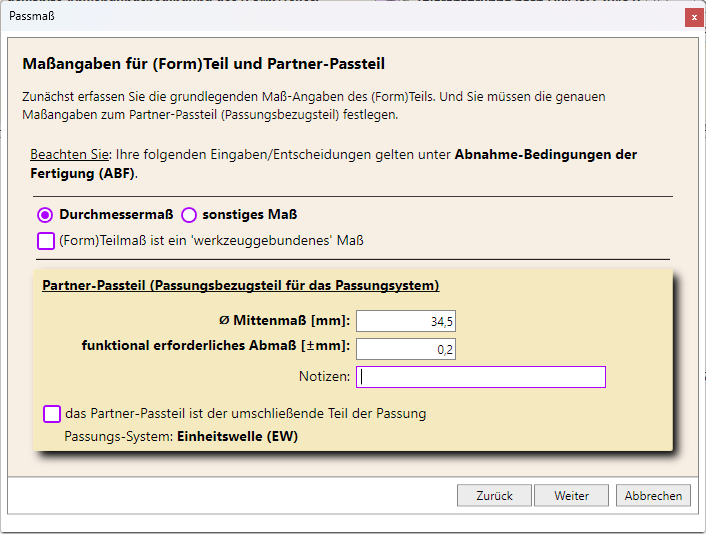The image size is (706, 534).
Task: Click the underlined 'Beachten Sie' text
Action: pyautogui.click(x=69, y=154)
